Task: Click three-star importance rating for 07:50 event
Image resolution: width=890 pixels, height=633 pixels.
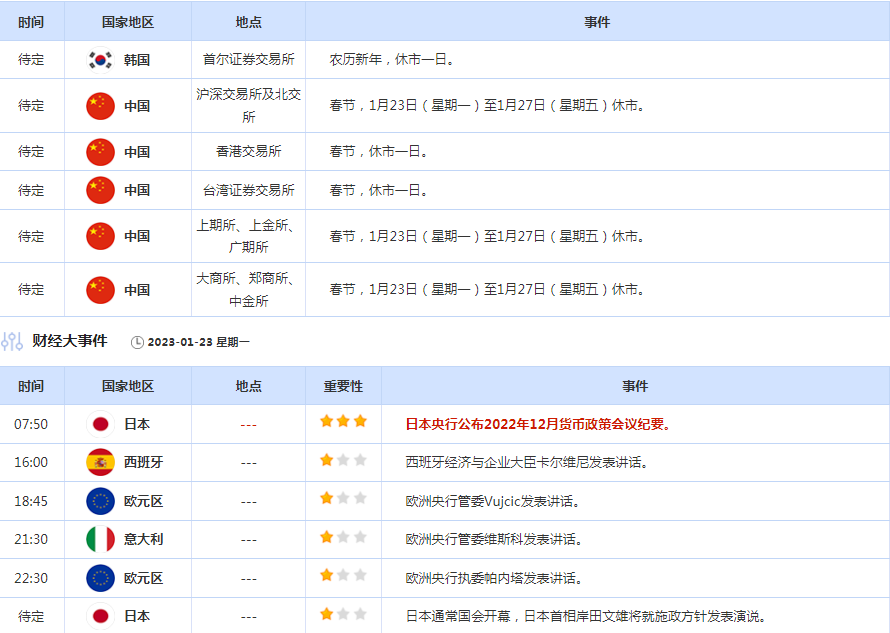Action: click(x=343, y=422)
